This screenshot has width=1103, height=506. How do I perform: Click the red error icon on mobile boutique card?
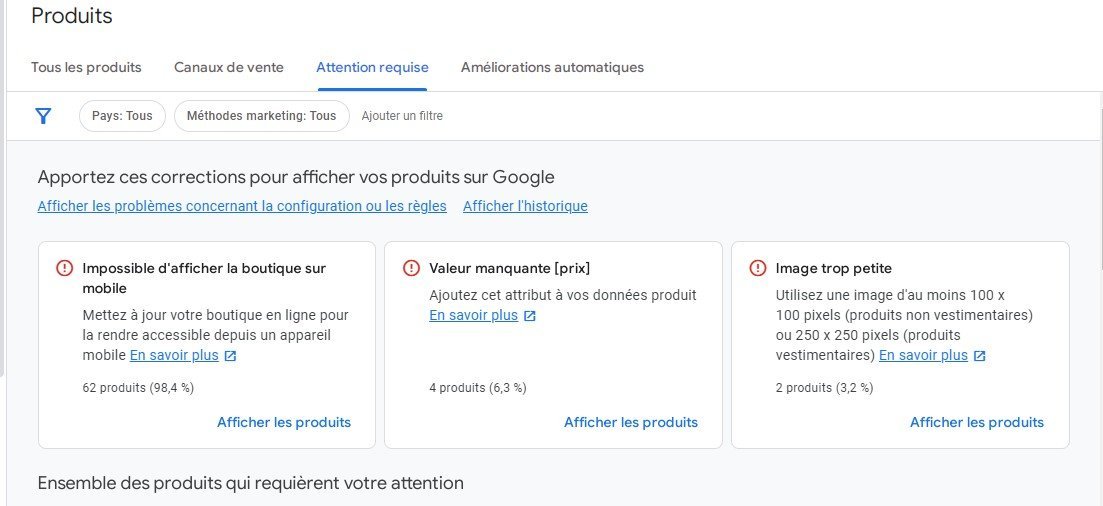64,268
